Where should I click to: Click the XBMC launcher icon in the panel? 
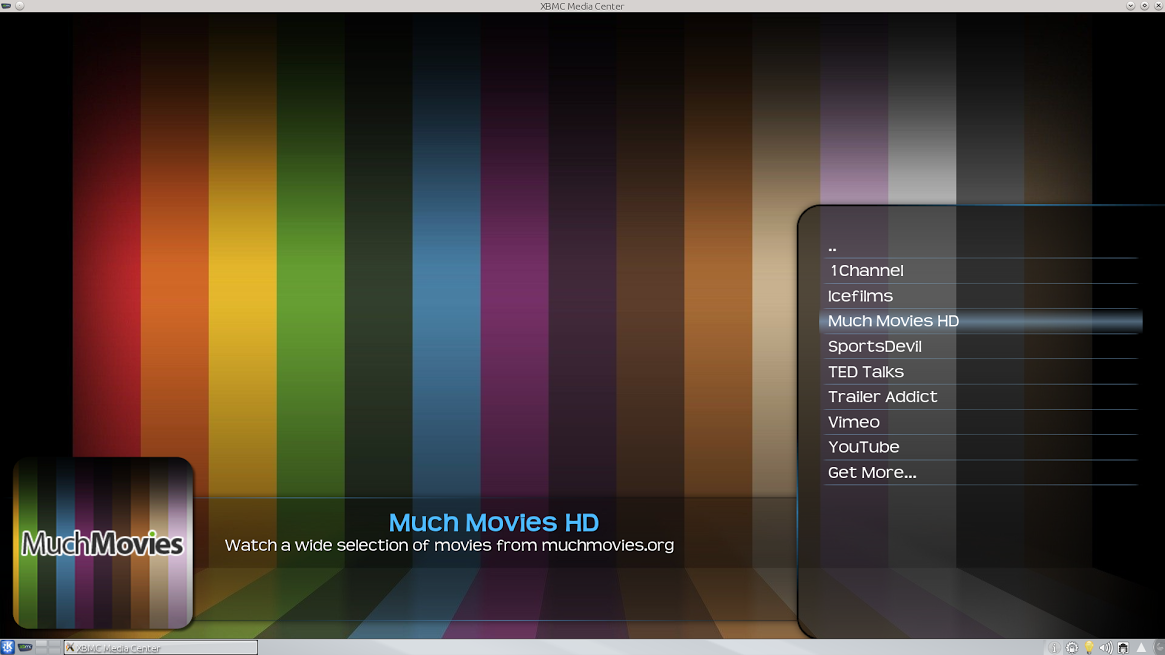tap(25, 648)
